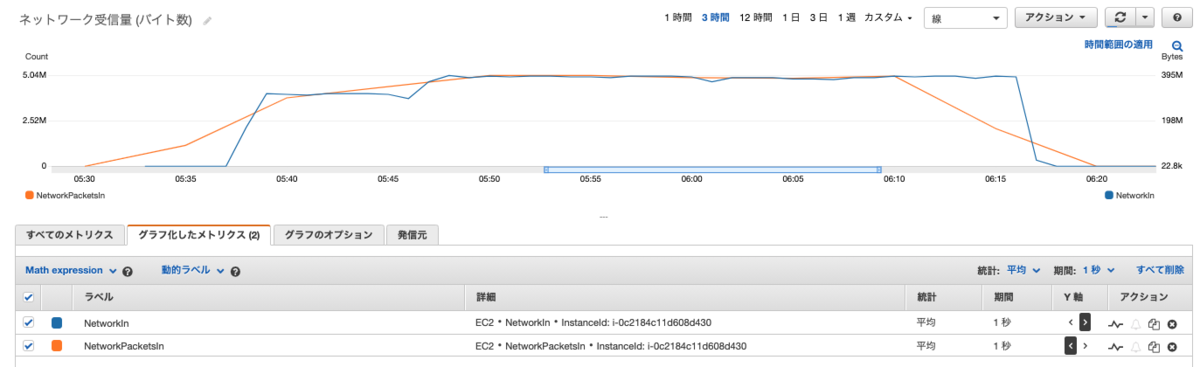Set time range to 1 日
The image size is (1200, 367).
pyautogui.click(x=791, y=18)
